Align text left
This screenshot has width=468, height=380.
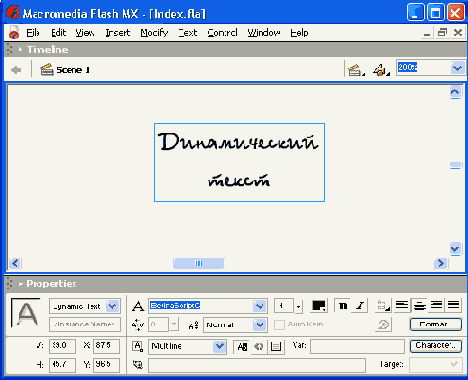pos(402,305)
